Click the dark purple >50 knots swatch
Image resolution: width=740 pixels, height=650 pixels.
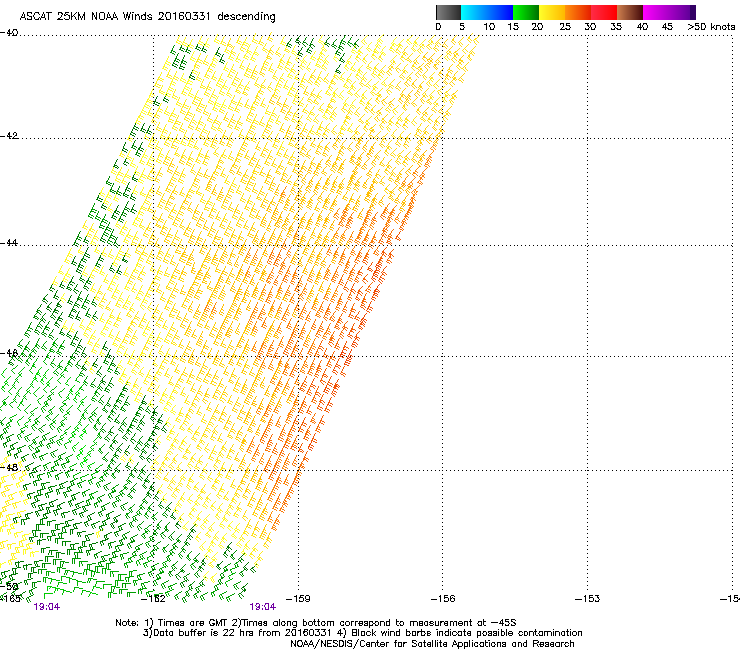coord(693,12)
